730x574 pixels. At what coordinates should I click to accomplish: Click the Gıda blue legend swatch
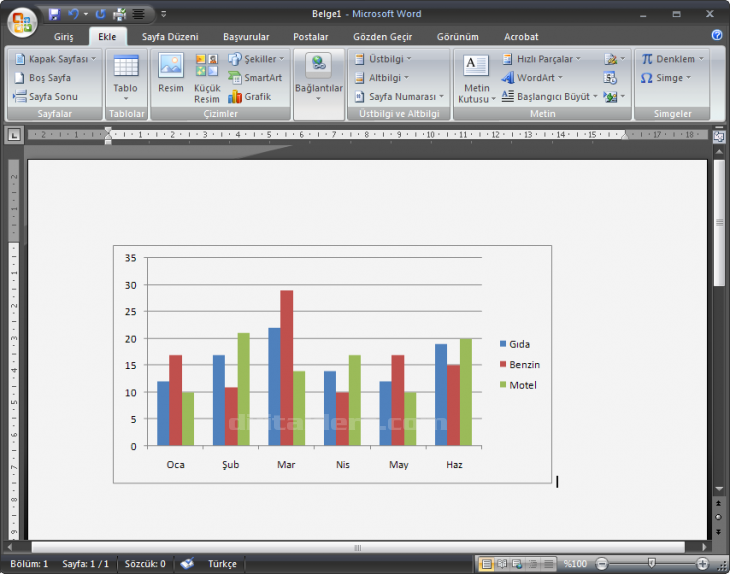click(503, 344)
